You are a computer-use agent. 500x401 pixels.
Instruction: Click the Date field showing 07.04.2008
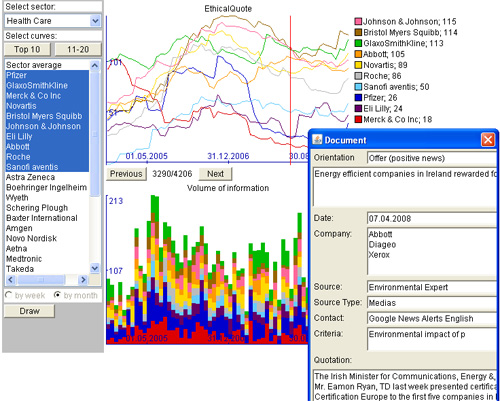pos(432,219)
